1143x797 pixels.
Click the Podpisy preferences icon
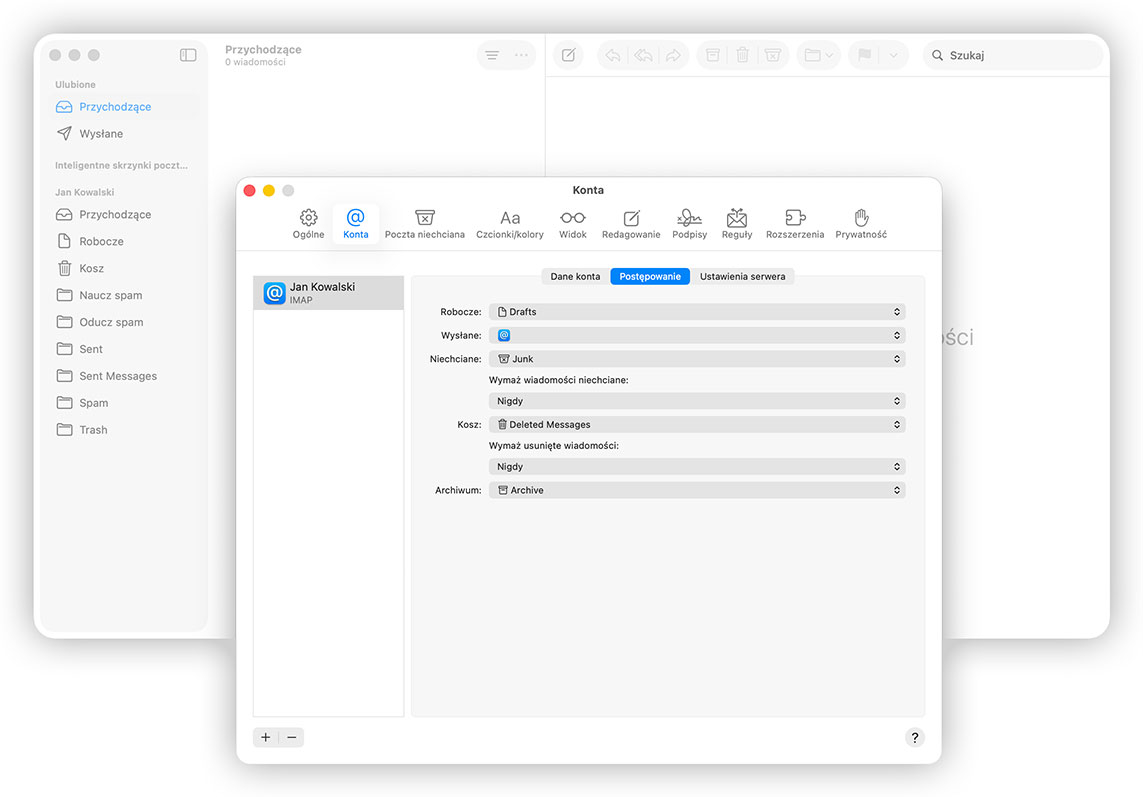tap(689, 222)
